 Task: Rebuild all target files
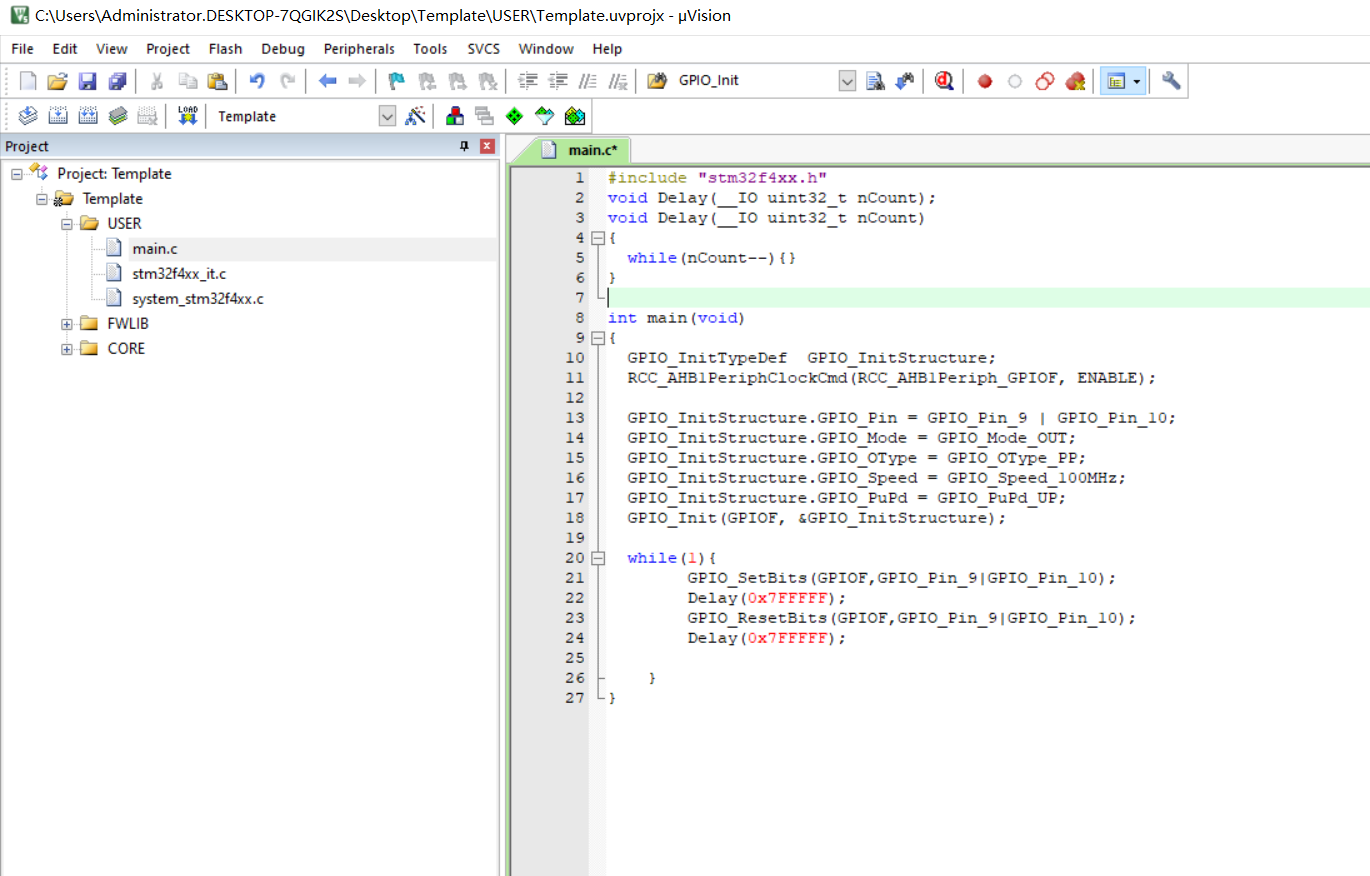click(x=88, y=116)
